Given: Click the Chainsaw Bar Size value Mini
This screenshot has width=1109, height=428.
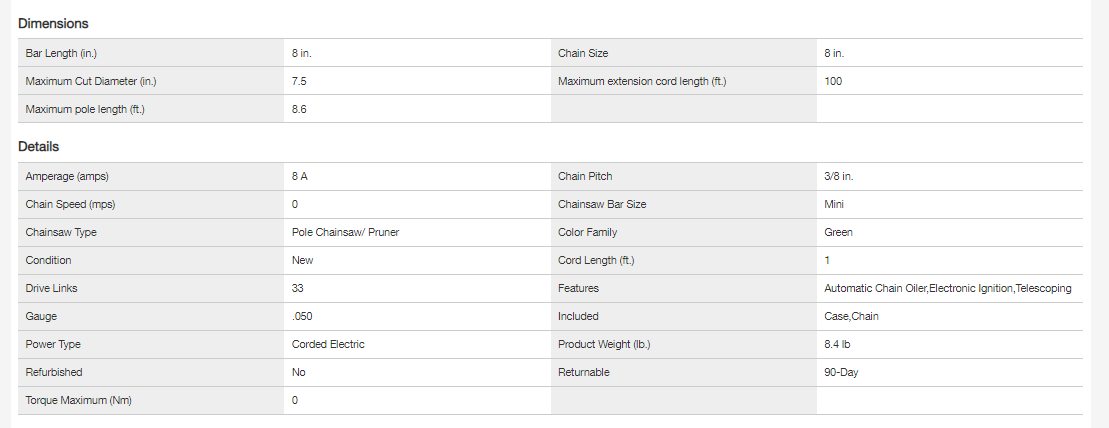Looking at the screenshot, I should (835, 204).
